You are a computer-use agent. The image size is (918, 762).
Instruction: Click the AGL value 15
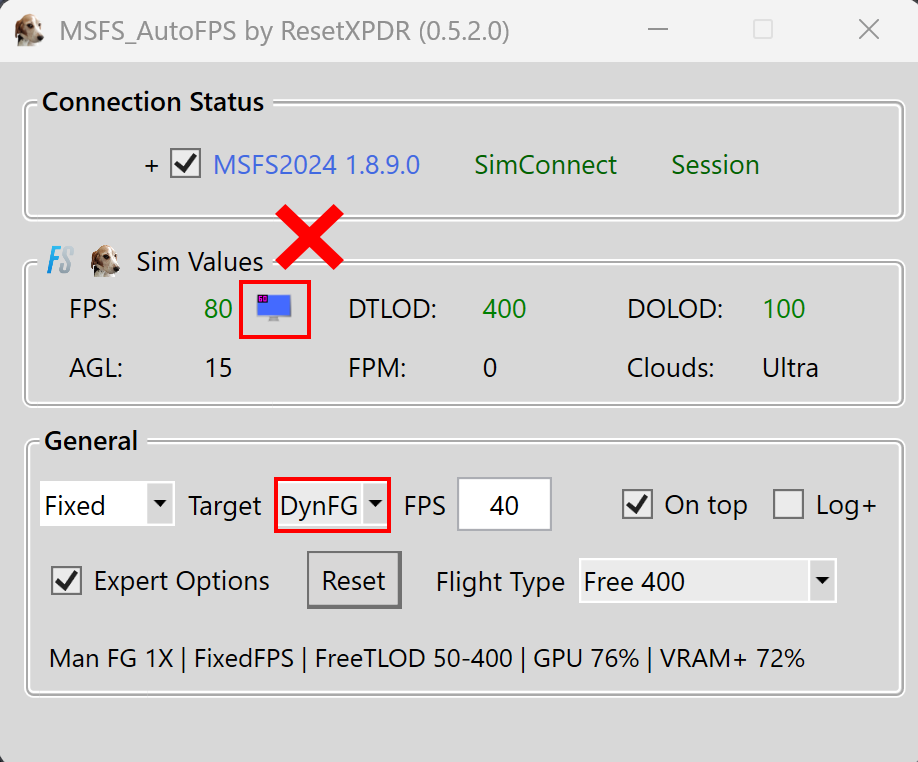[x=218, y=368]
